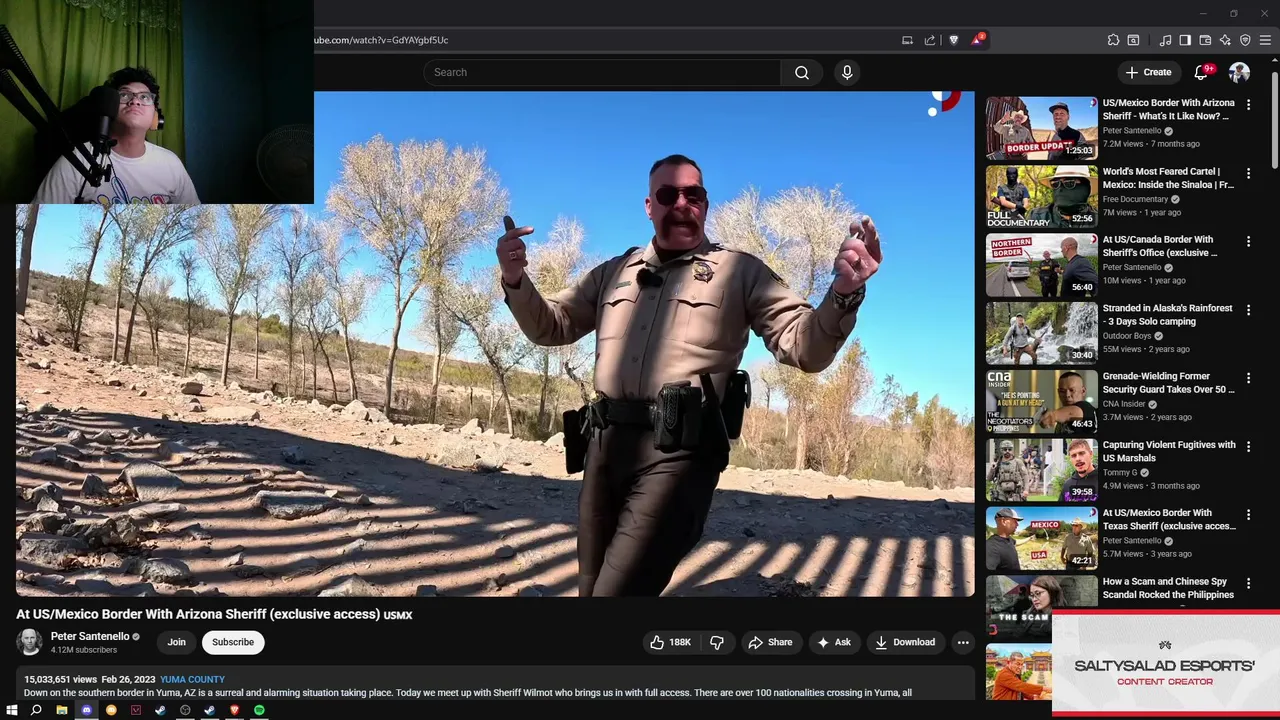Open Free Documentary channel name link
The width and height of the screenshot is (1280, 720).
1135,199
